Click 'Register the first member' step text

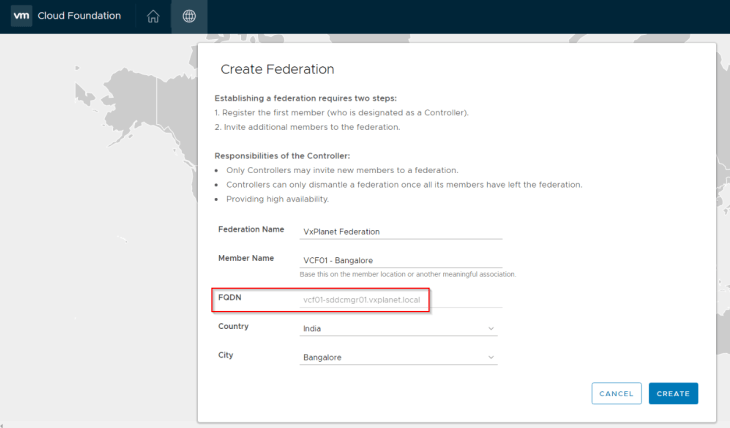click(341, 113)
